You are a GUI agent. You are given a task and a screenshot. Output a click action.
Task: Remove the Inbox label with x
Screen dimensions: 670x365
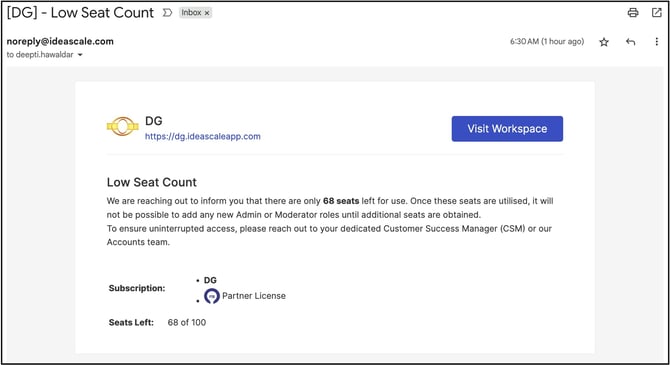(x=207, y=13)
